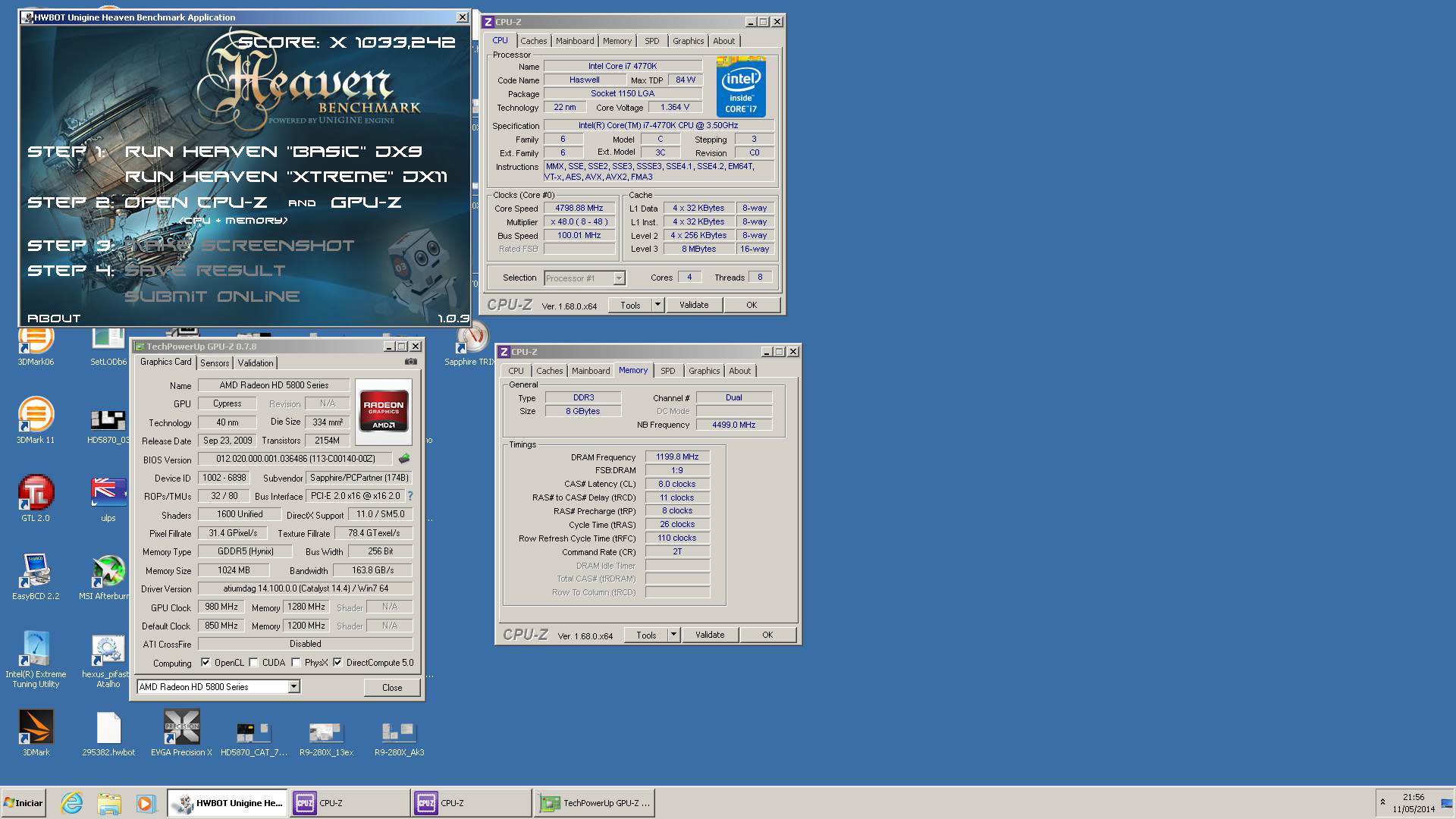Expand the Processor #1 selection dropdown
The width and height of the screenshot is (1456, 819).
click(x=619, y=278)
